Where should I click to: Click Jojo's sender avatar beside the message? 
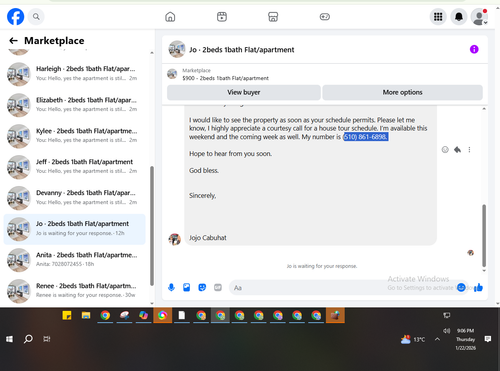pos(174,239)
